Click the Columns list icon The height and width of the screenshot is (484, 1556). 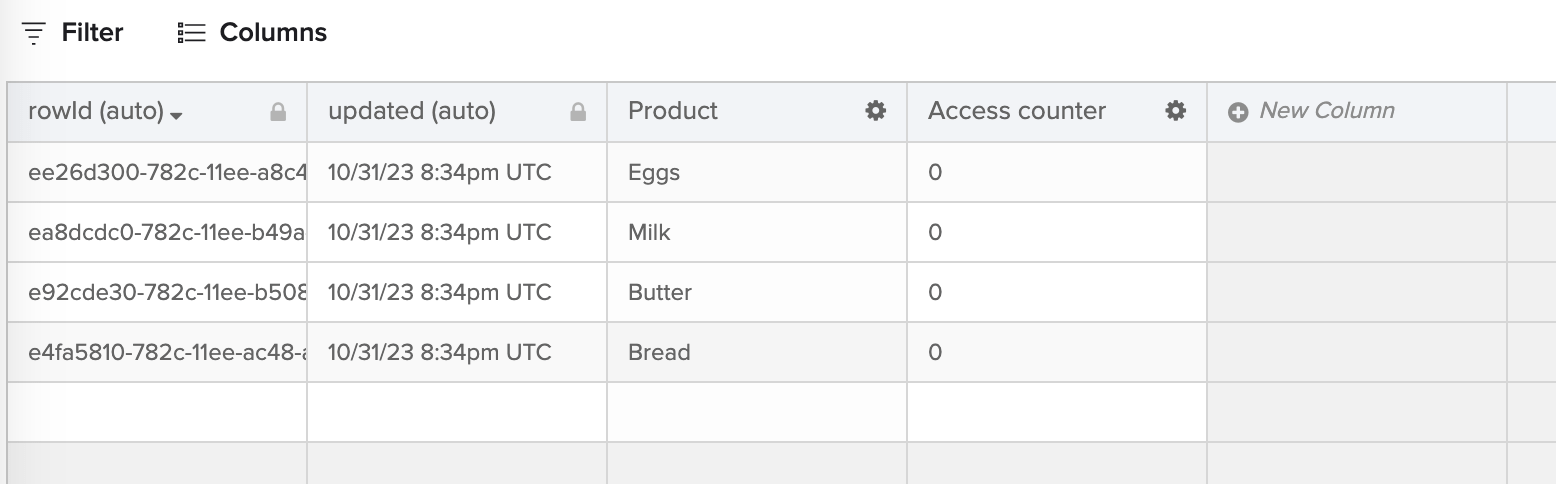pyautogui.click(x=191, y=33)
